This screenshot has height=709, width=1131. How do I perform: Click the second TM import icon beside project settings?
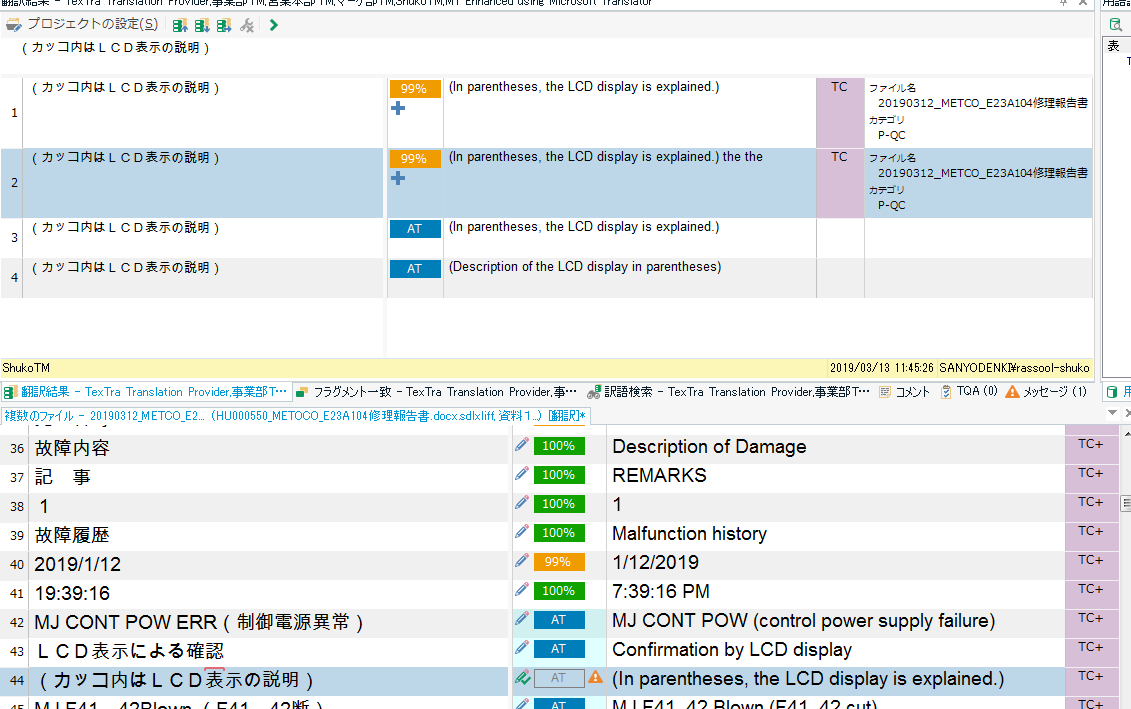point(201,25)
